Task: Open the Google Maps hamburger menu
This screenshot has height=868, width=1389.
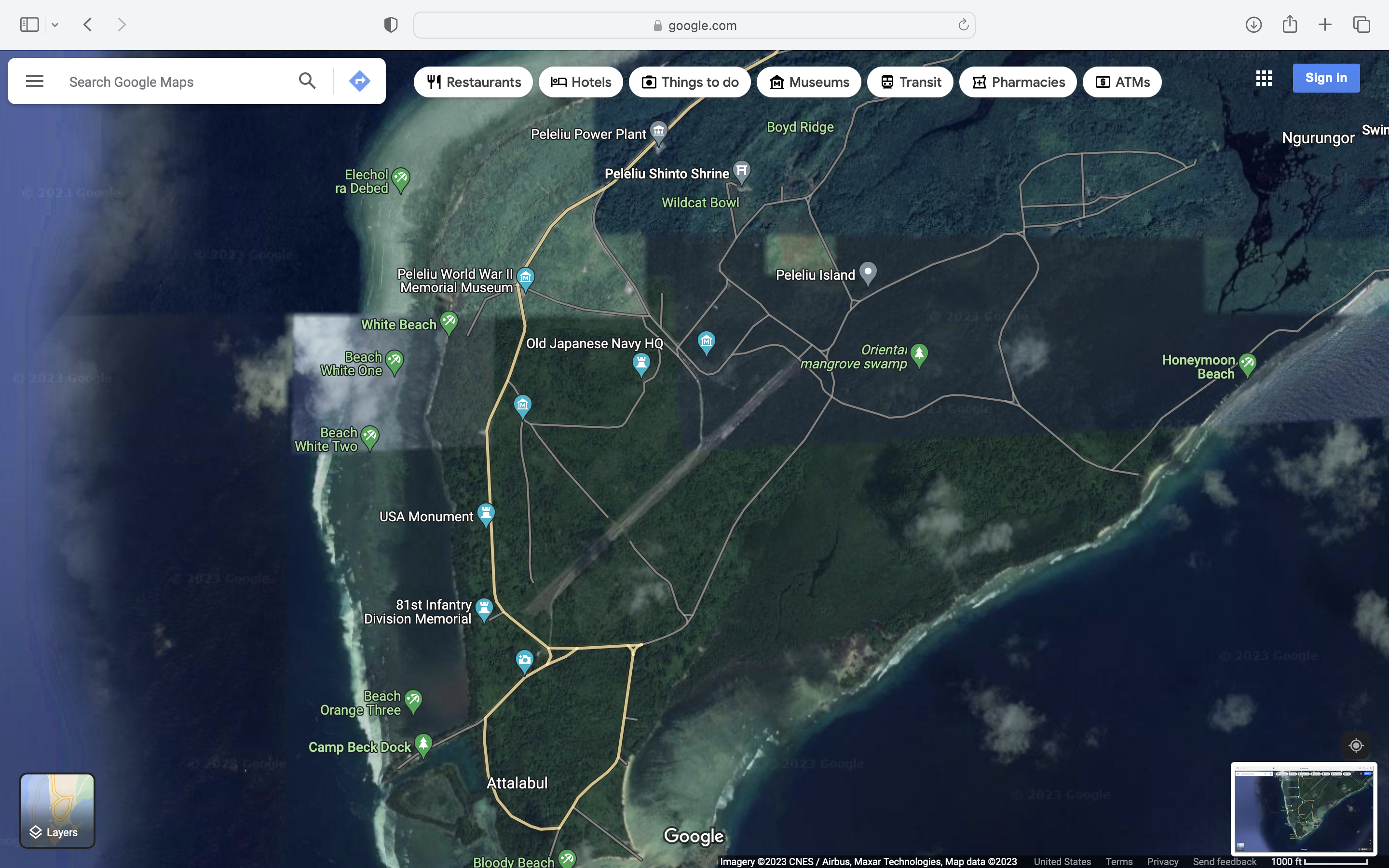Action: click(x=34, y=81)
